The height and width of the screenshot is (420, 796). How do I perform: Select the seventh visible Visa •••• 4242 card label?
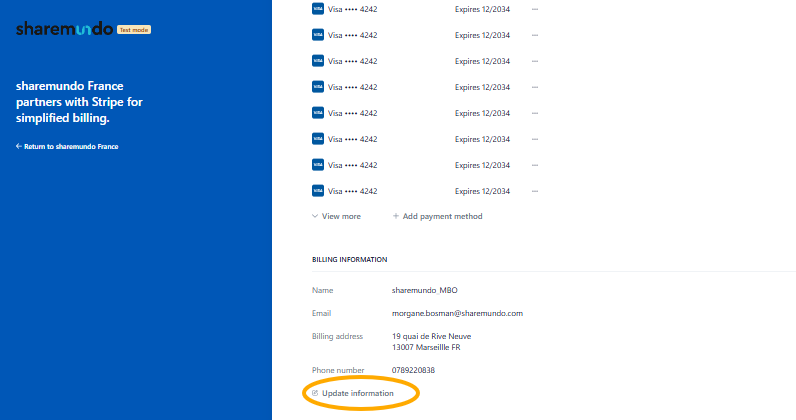click(352, 165)
